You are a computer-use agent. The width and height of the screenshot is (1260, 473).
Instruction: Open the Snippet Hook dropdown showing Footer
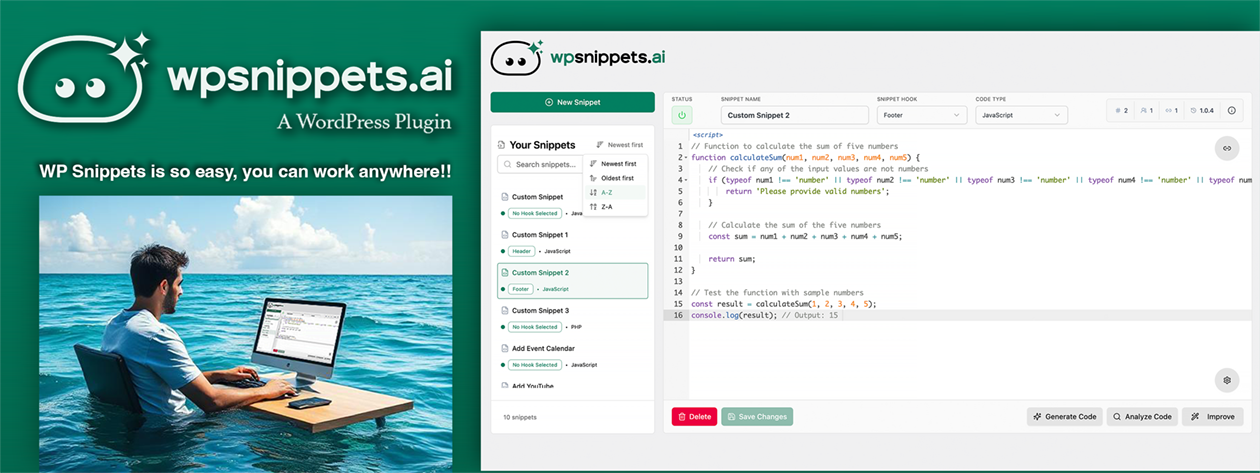pos(921,115)
